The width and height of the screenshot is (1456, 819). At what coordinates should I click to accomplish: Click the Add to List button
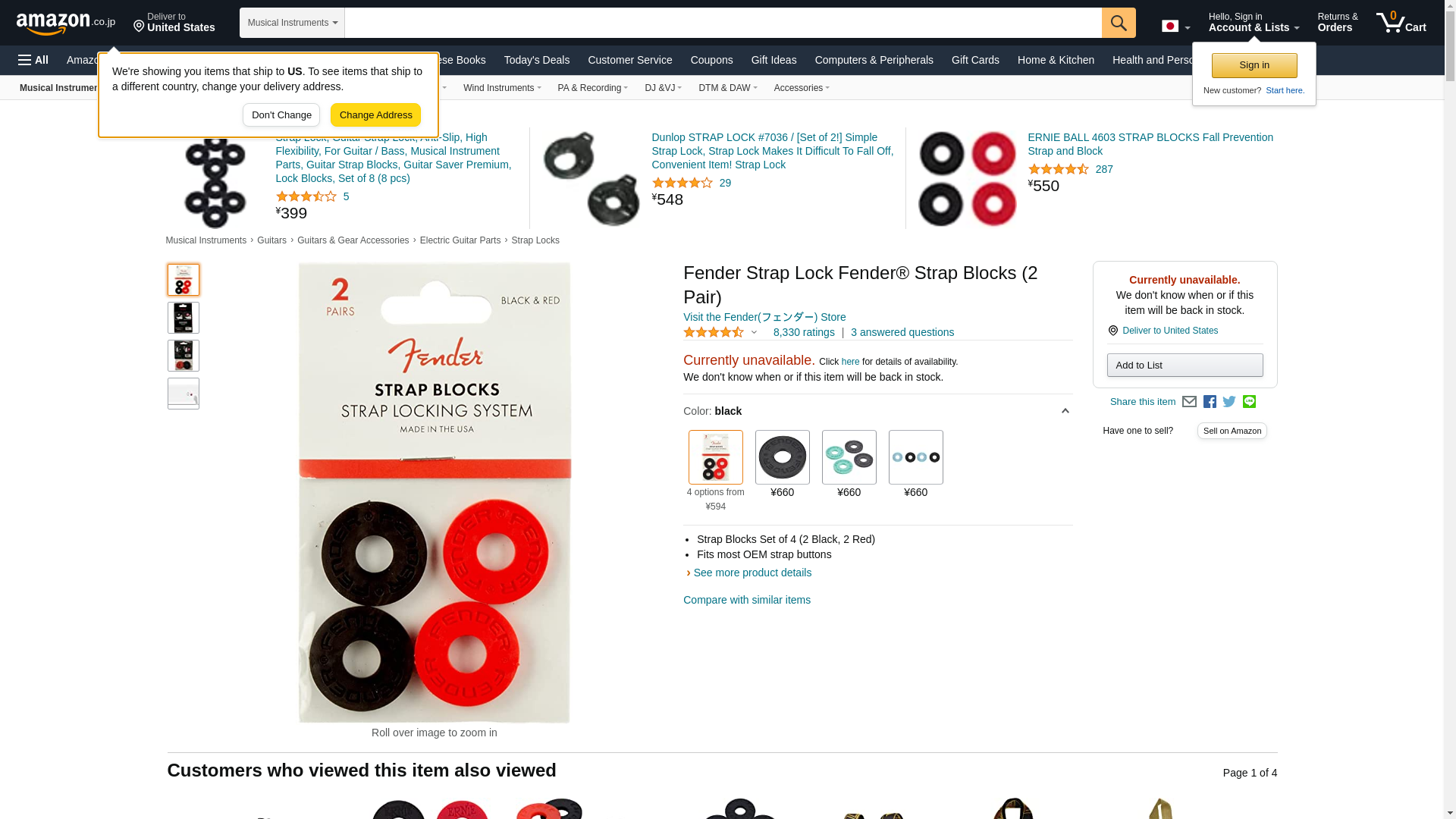[1185, 366]
